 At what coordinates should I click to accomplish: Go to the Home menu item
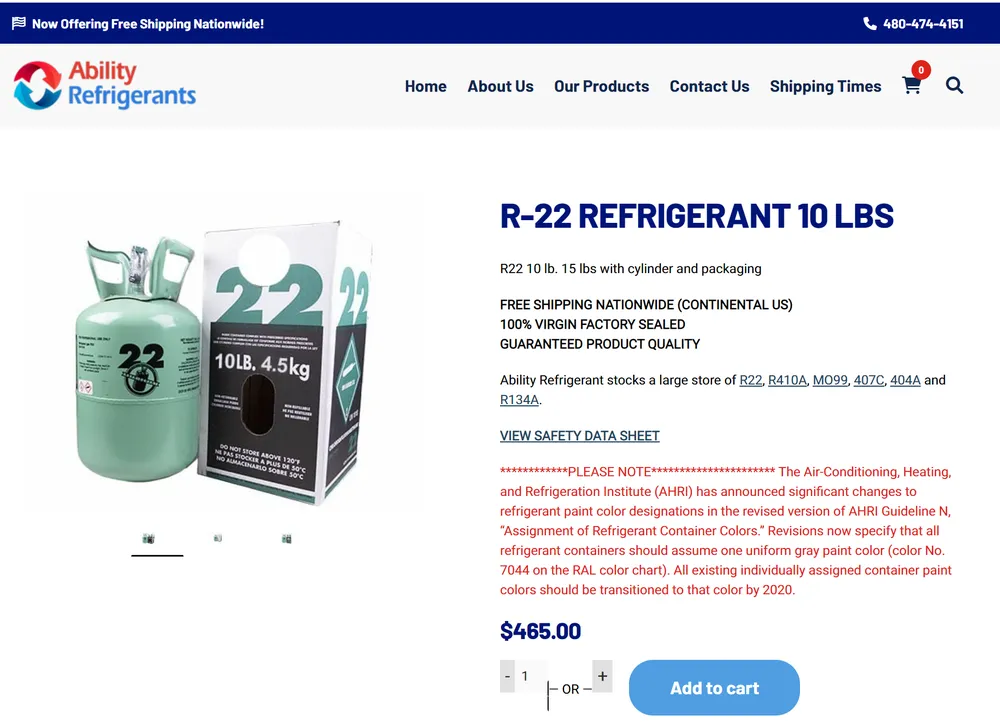tap(425, 86)
